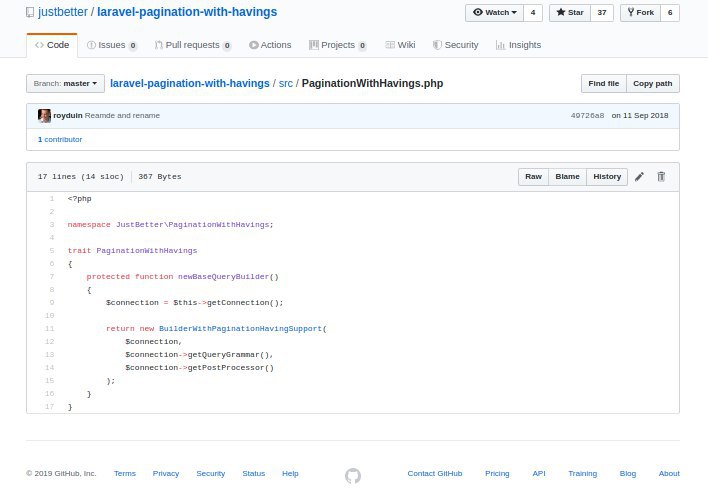Click the getPostProcessor() code line

200,368
